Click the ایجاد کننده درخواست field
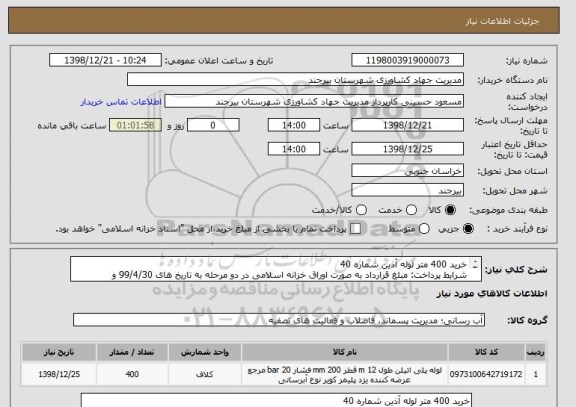Screen dimensions: 576x407 (x=314, y=101)
